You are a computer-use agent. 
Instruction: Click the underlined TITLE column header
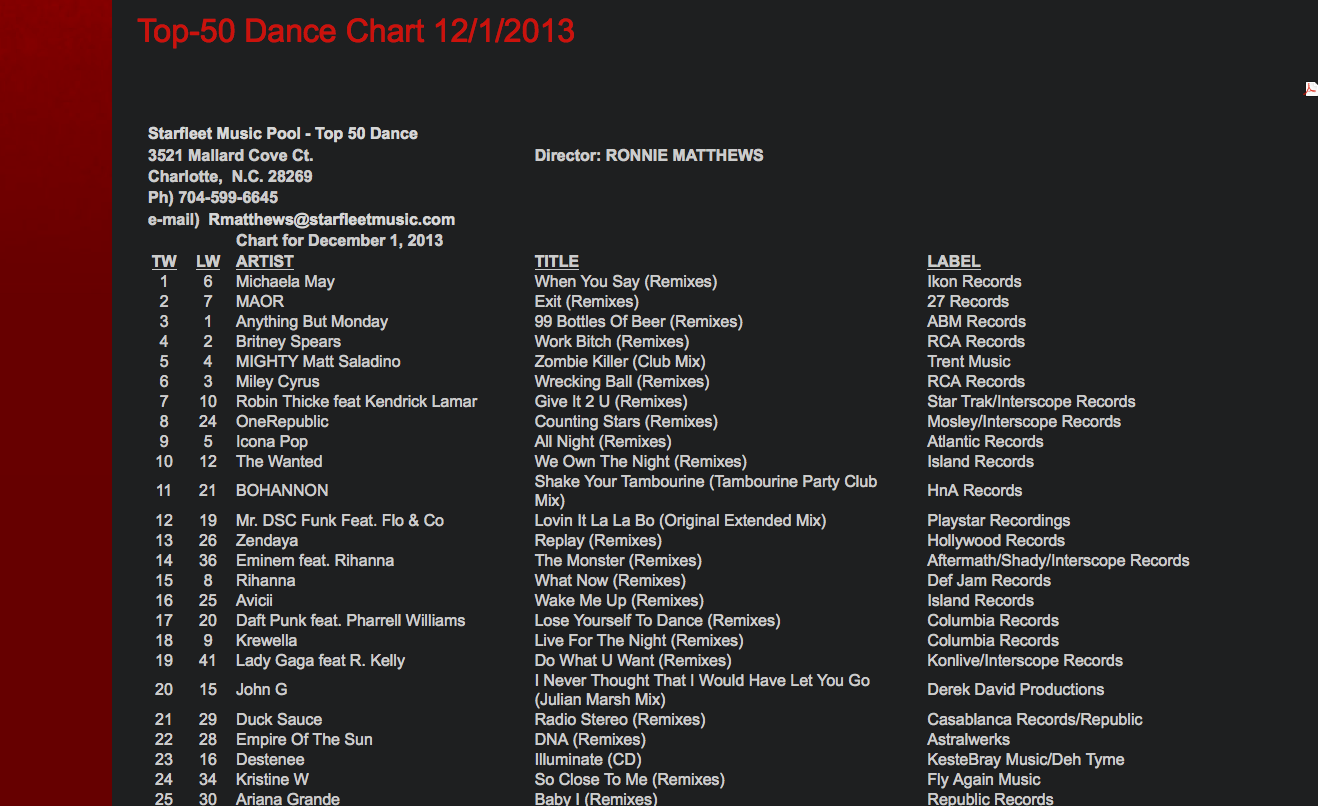click(556, 262)
